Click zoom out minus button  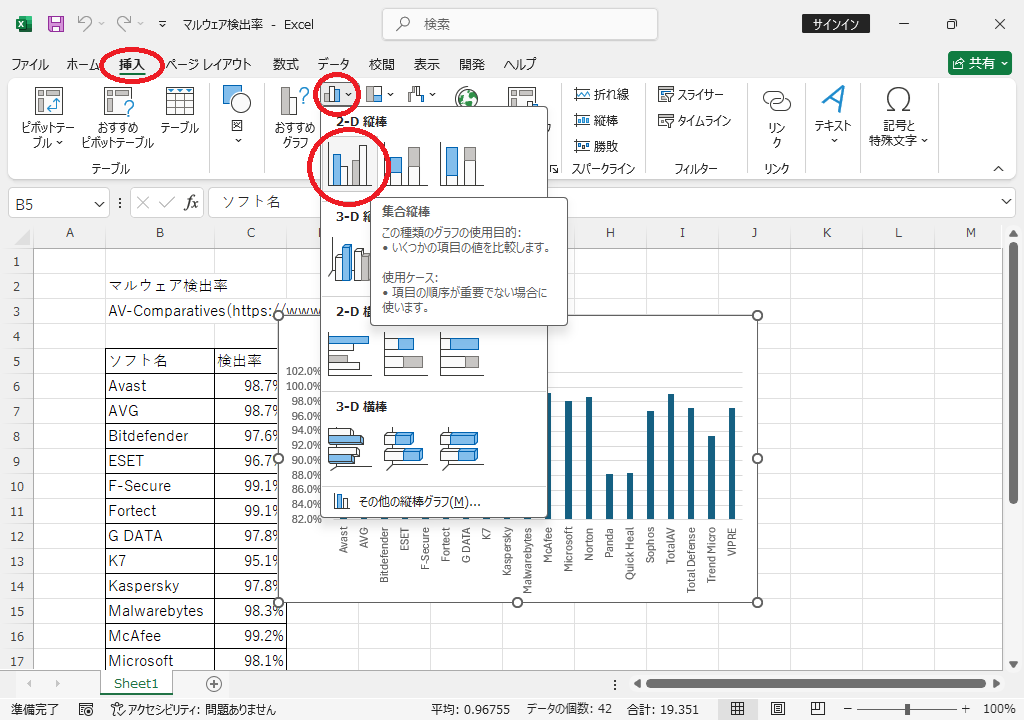(848, 709)
